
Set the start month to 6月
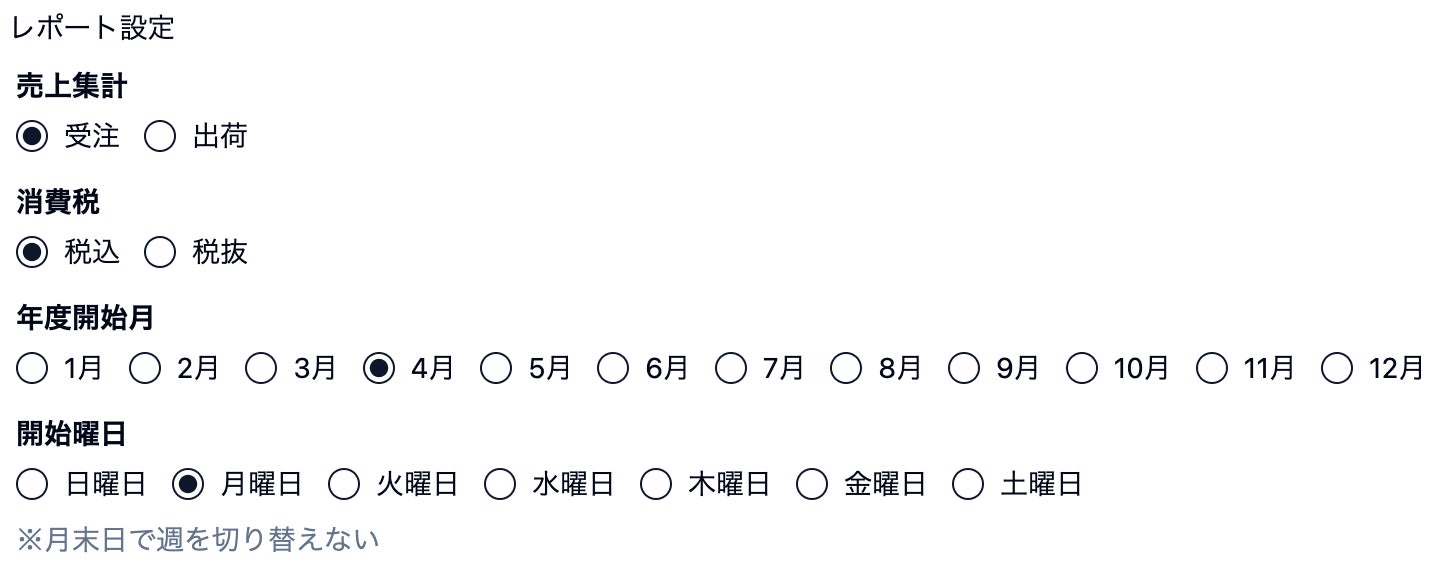(613, 369)
